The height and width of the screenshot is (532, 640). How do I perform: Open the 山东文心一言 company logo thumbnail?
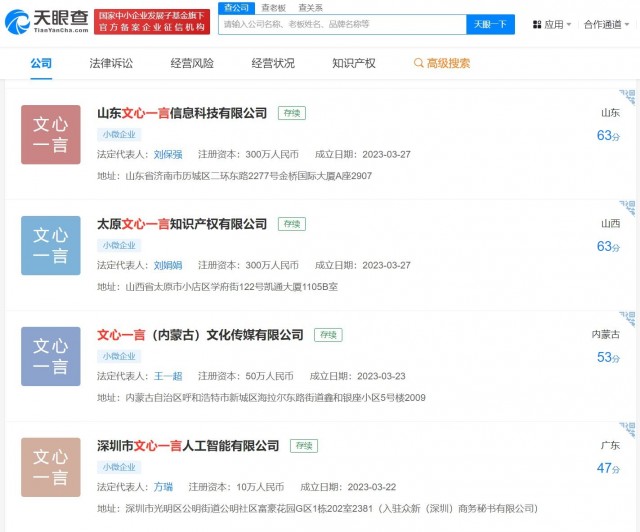(51, 135)
